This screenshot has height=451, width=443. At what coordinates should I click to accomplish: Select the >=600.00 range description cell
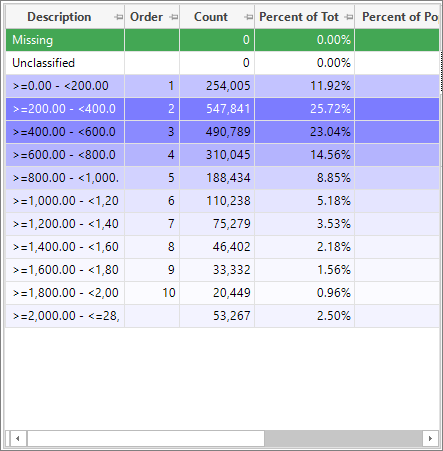coord(65,155)
